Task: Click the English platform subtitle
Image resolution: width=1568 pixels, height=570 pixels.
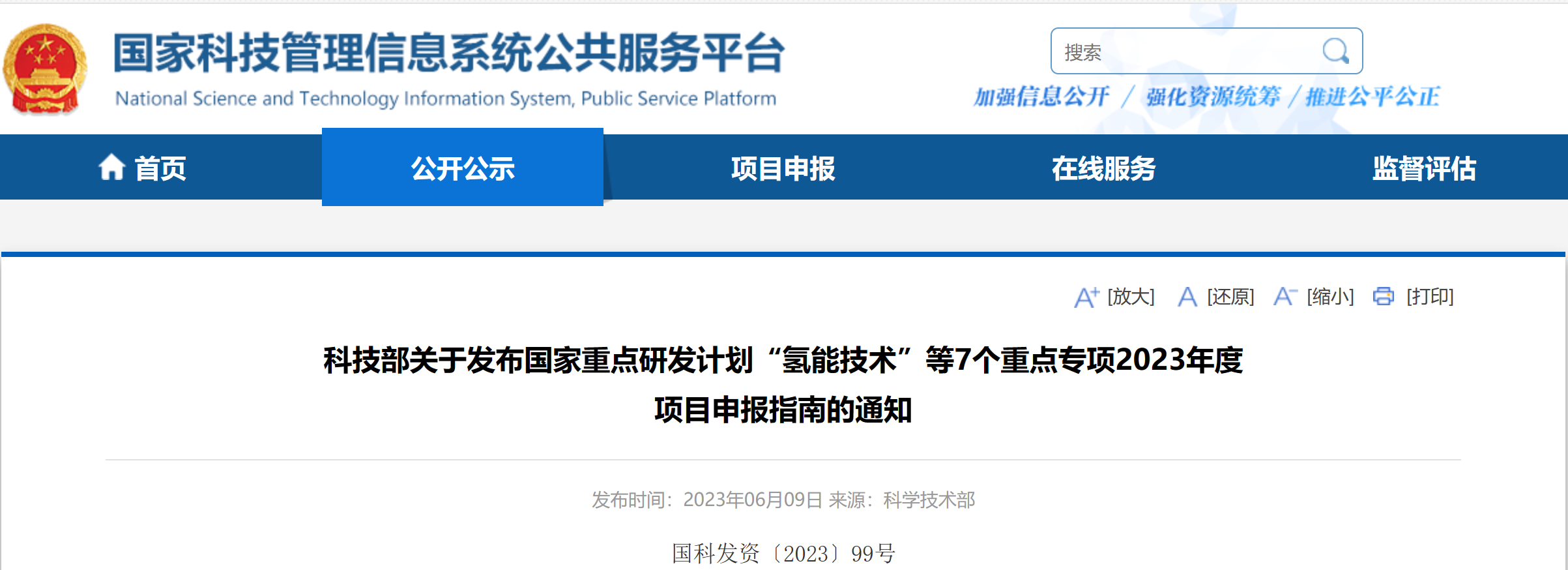Action: [446, 98]
